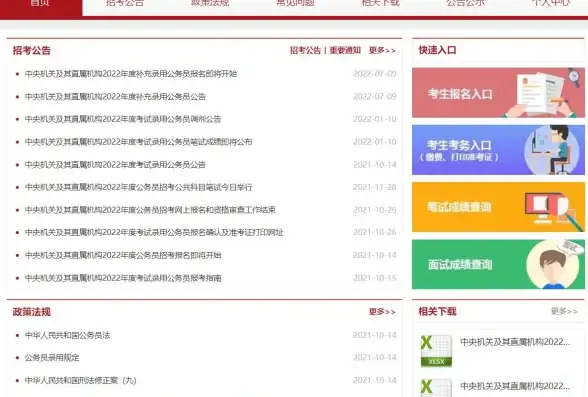Open the article 中央机关及其直属机构2022年度补充录用公务员报名即将开始

tap(131, 74)
